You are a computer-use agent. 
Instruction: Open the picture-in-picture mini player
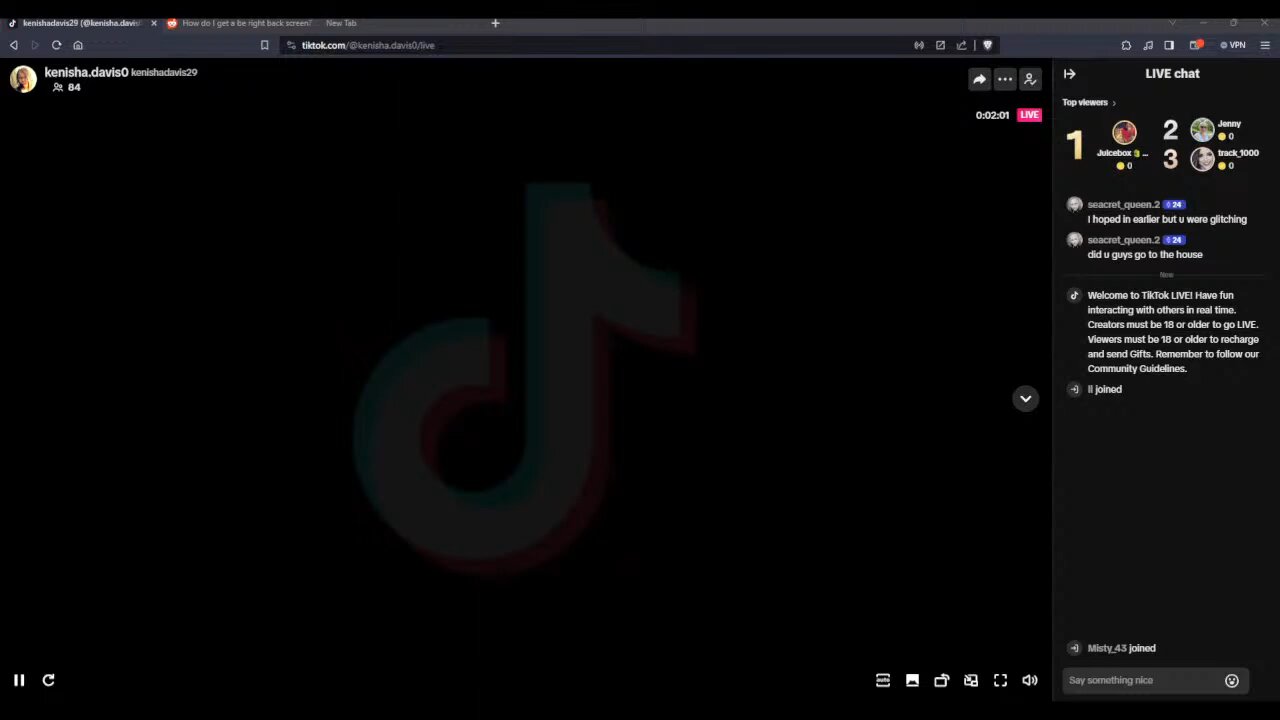(x=971, y=680)
